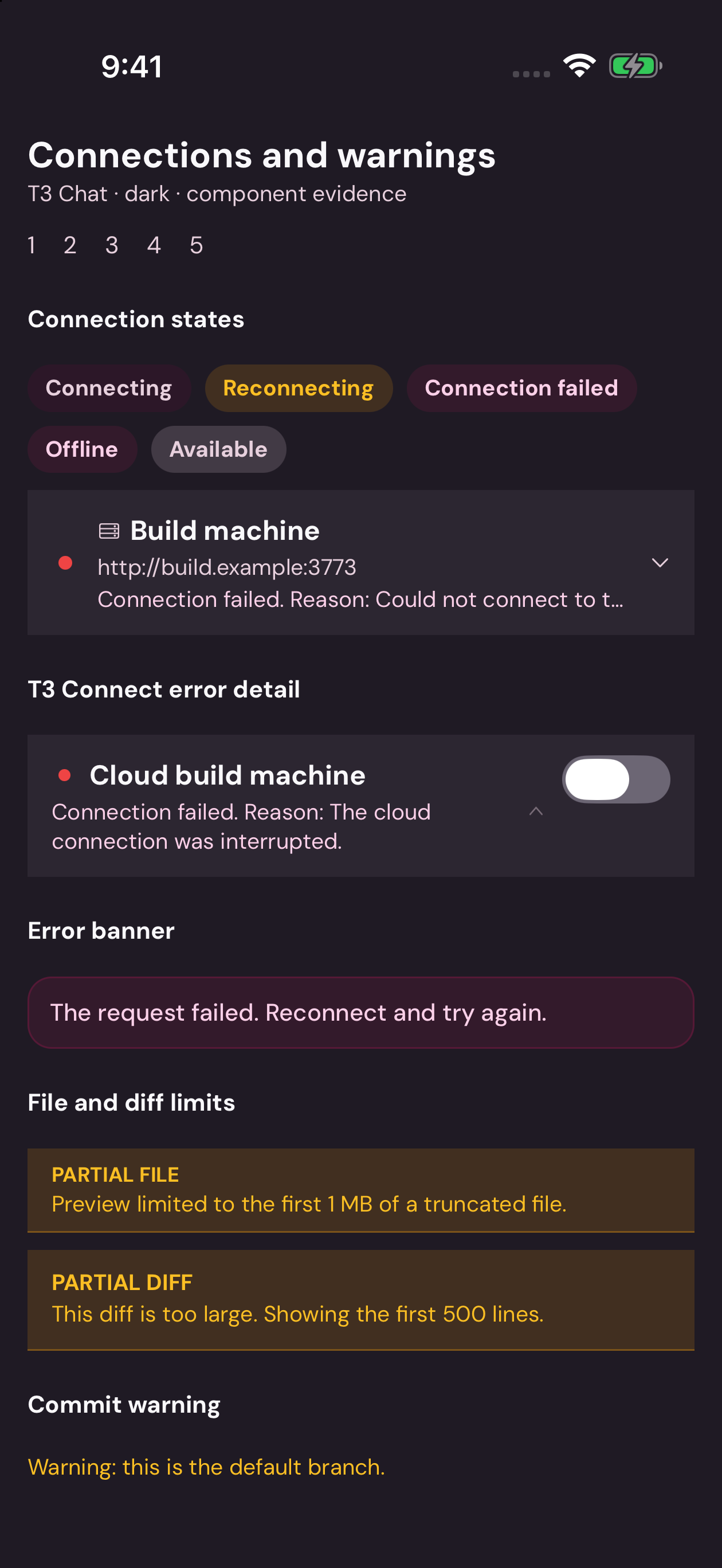
Task: Select the Reconnecting state pill
Action: pyautogui.click(x=299, y=389)
